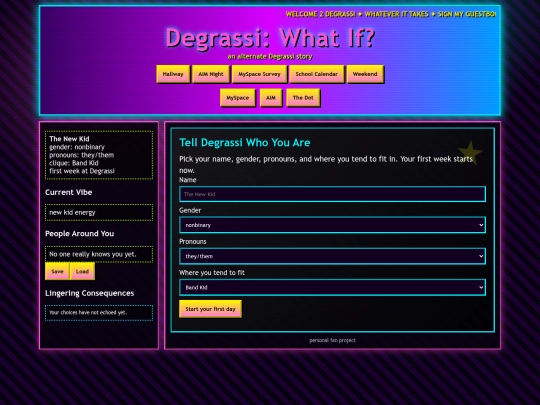Click the 'new kid energy' vibe text

coord(72,212)
